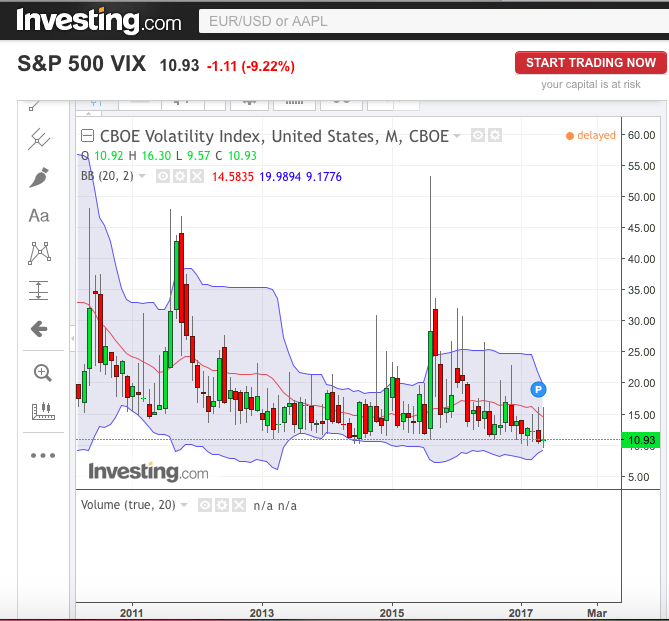Click the S&P 500 VIX heading

coord(81,64)
